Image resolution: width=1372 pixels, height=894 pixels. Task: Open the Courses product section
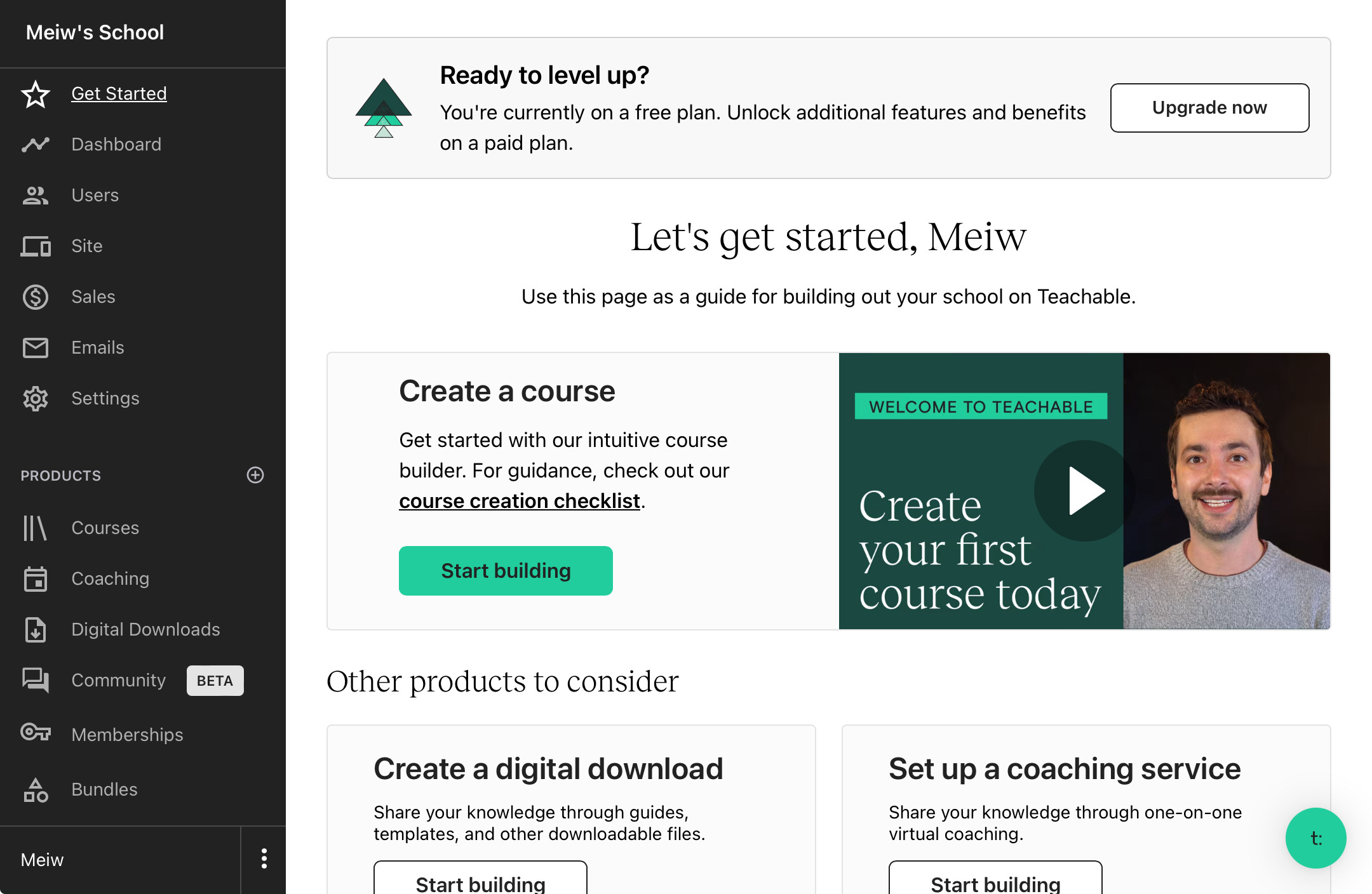coord(105,528)
